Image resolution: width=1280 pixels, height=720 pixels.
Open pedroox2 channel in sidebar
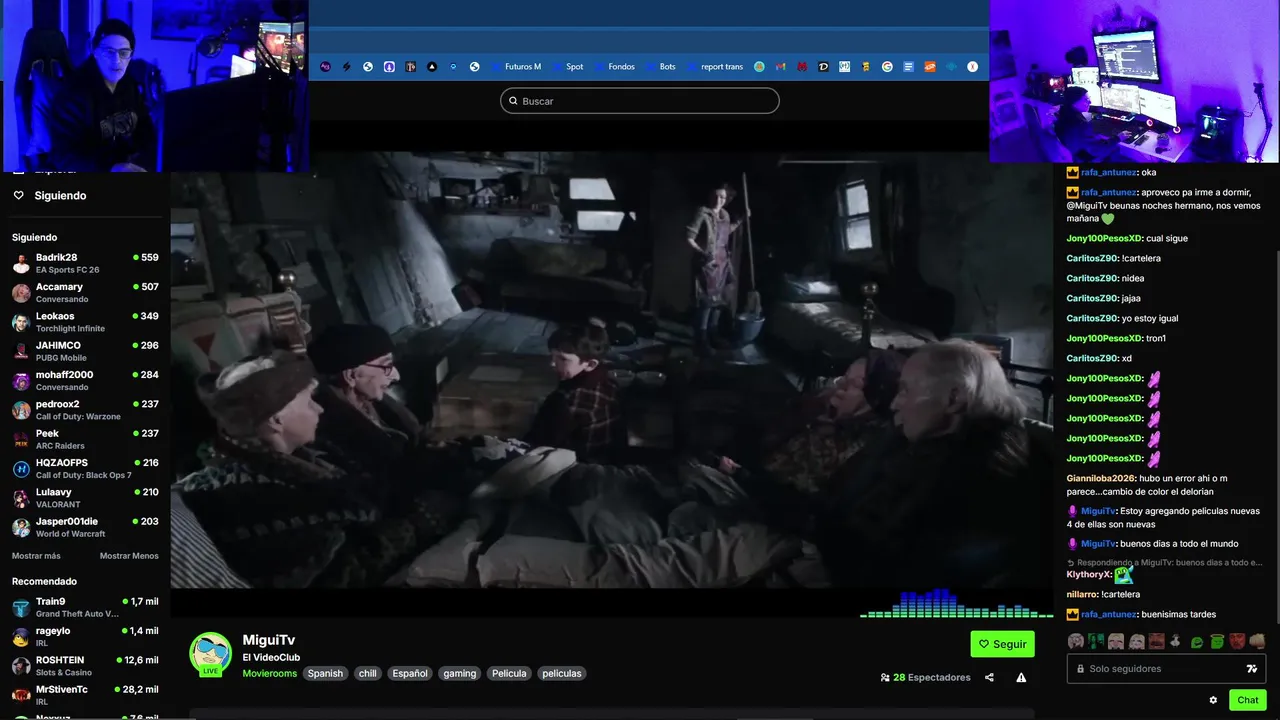(85, 410)
